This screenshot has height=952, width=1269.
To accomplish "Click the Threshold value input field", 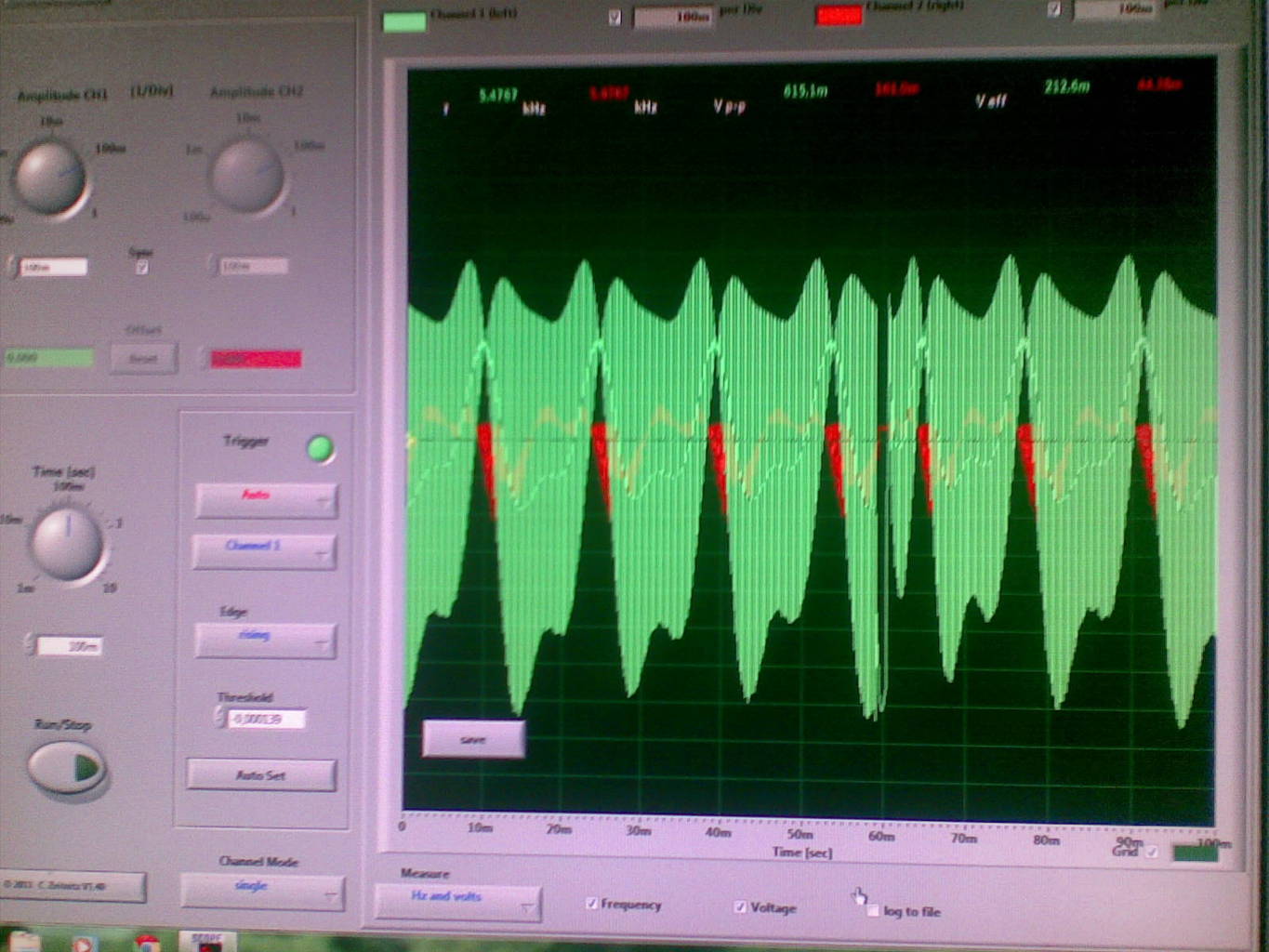I will pyautogui.click(x=267, y=719).
